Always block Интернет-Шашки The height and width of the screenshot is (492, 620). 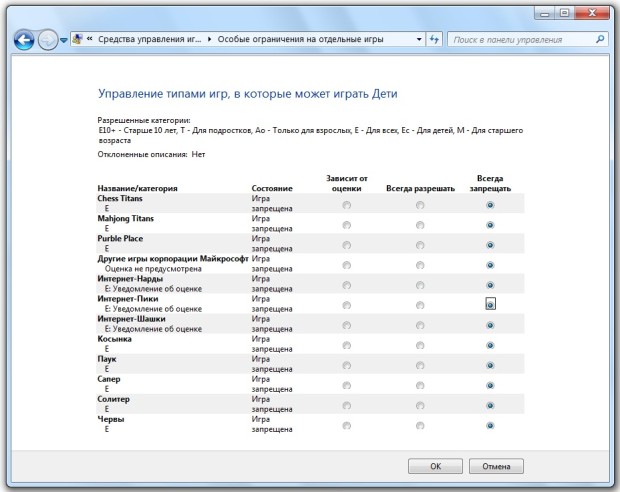pos(490,325)
